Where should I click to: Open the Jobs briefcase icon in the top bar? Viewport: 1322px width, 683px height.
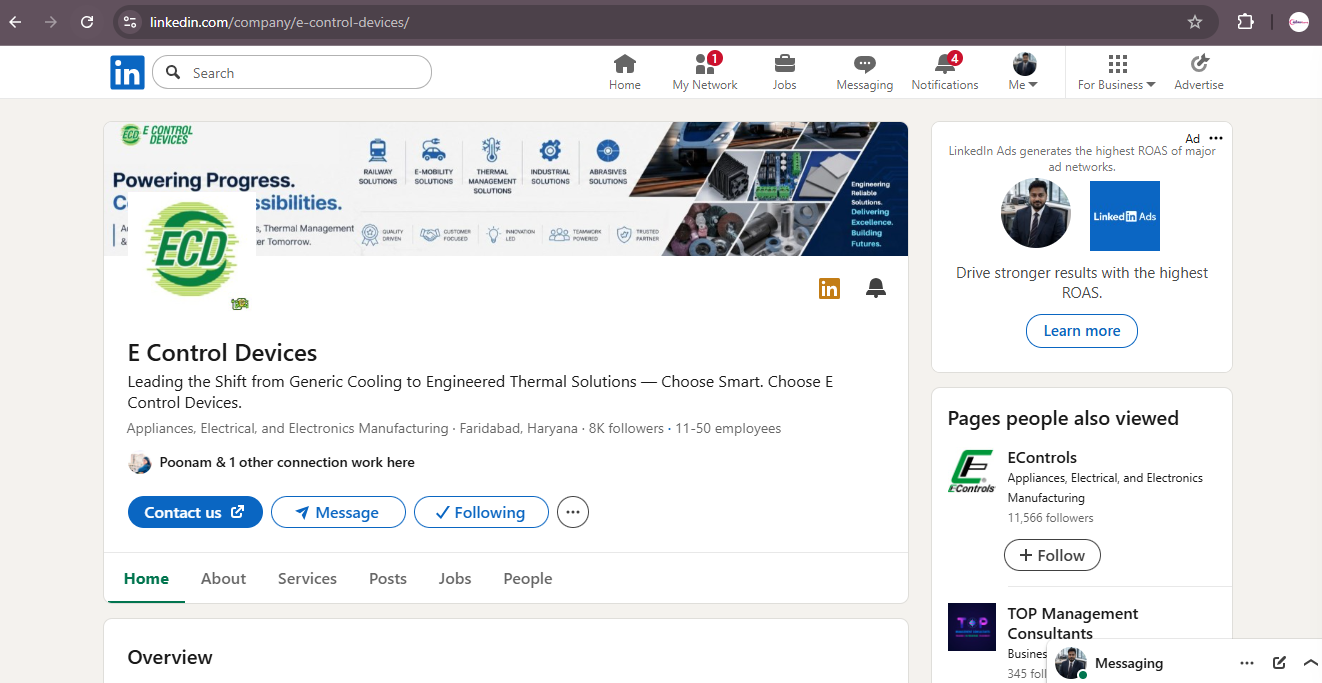(x=785, y=72)
